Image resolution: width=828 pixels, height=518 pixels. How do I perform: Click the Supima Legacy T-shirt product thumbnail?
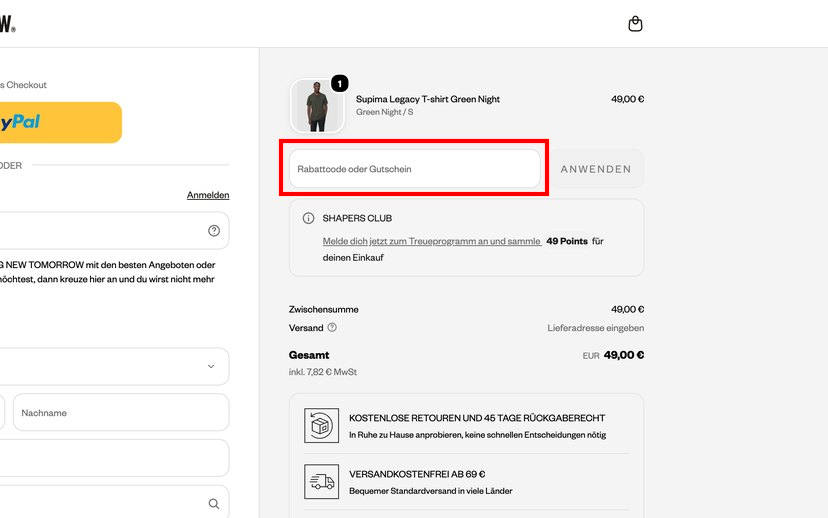pos(317,106)
